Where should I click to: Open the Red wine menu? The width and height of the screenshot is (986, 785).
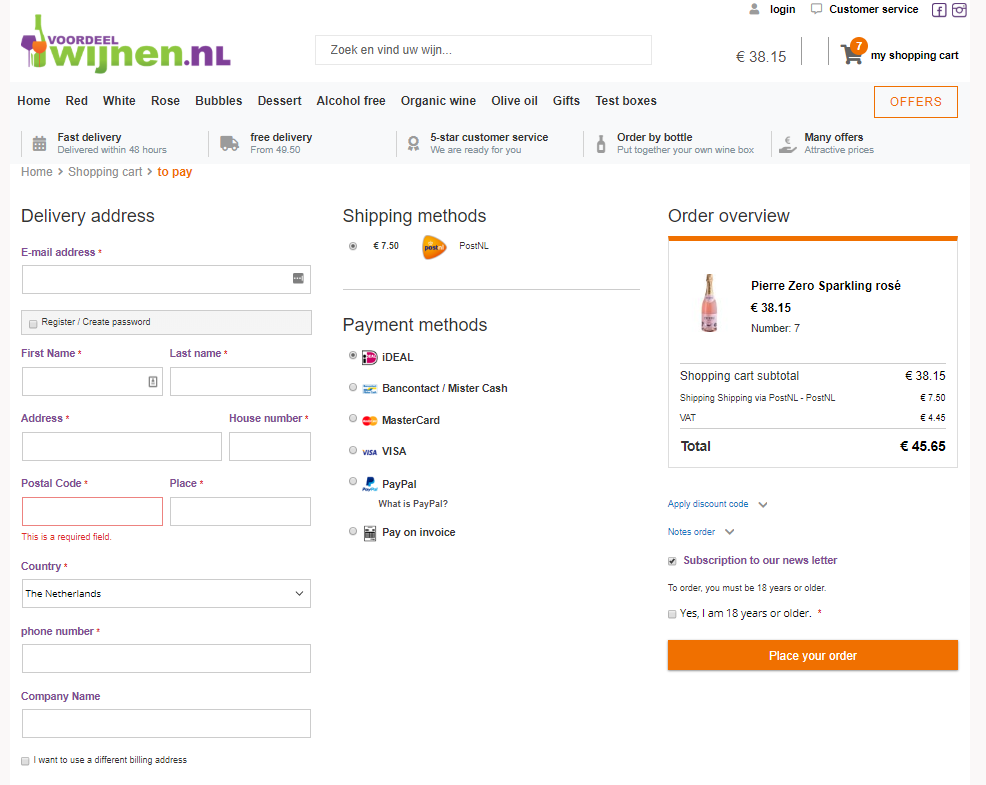point(77,101)
